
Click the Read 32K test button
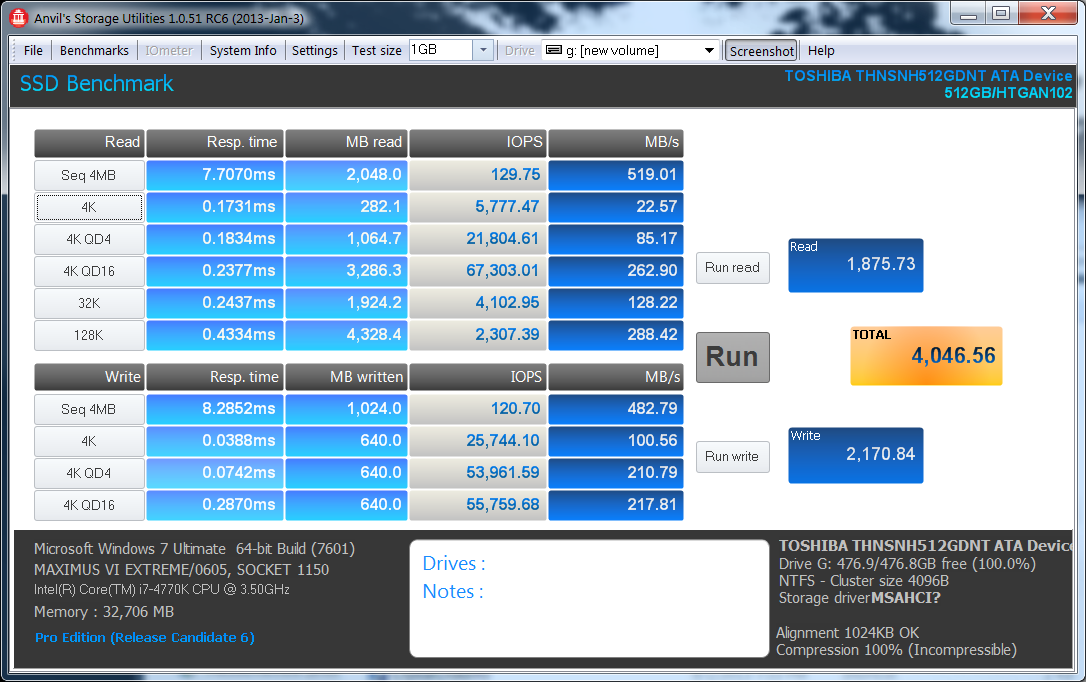[89, 303]
